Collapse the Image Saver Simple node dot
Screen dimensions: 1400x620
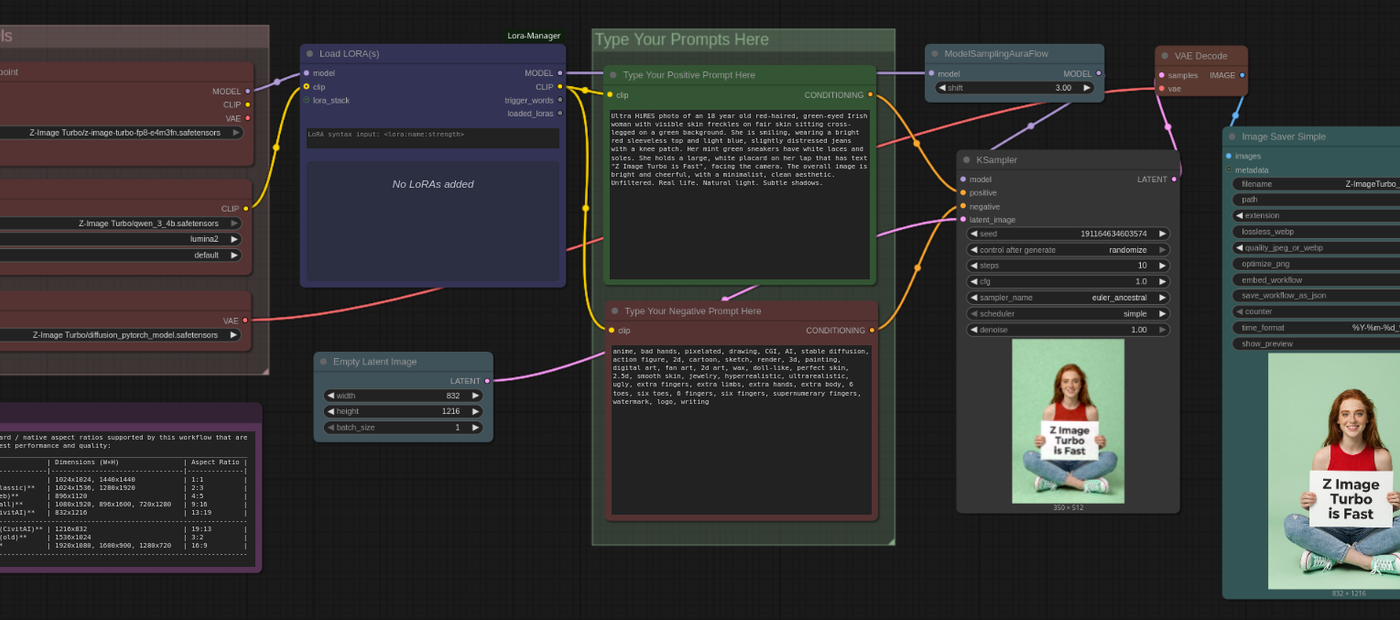click(1232, 137)
